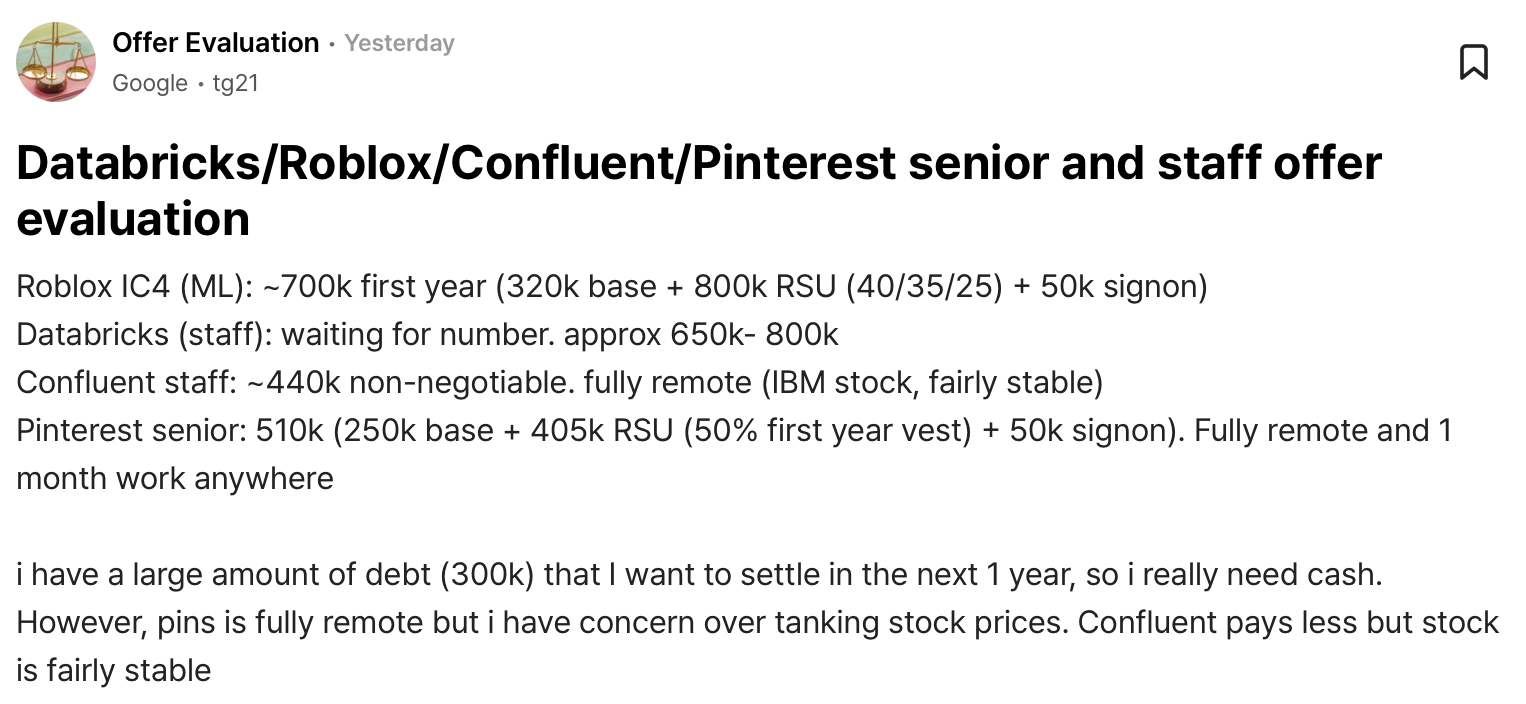Click the Roblox IC4 (ML) offer line
Image resolution: width=1526 pixels, height=704 pixels.
pyautogui.click(x=612, y=287)
